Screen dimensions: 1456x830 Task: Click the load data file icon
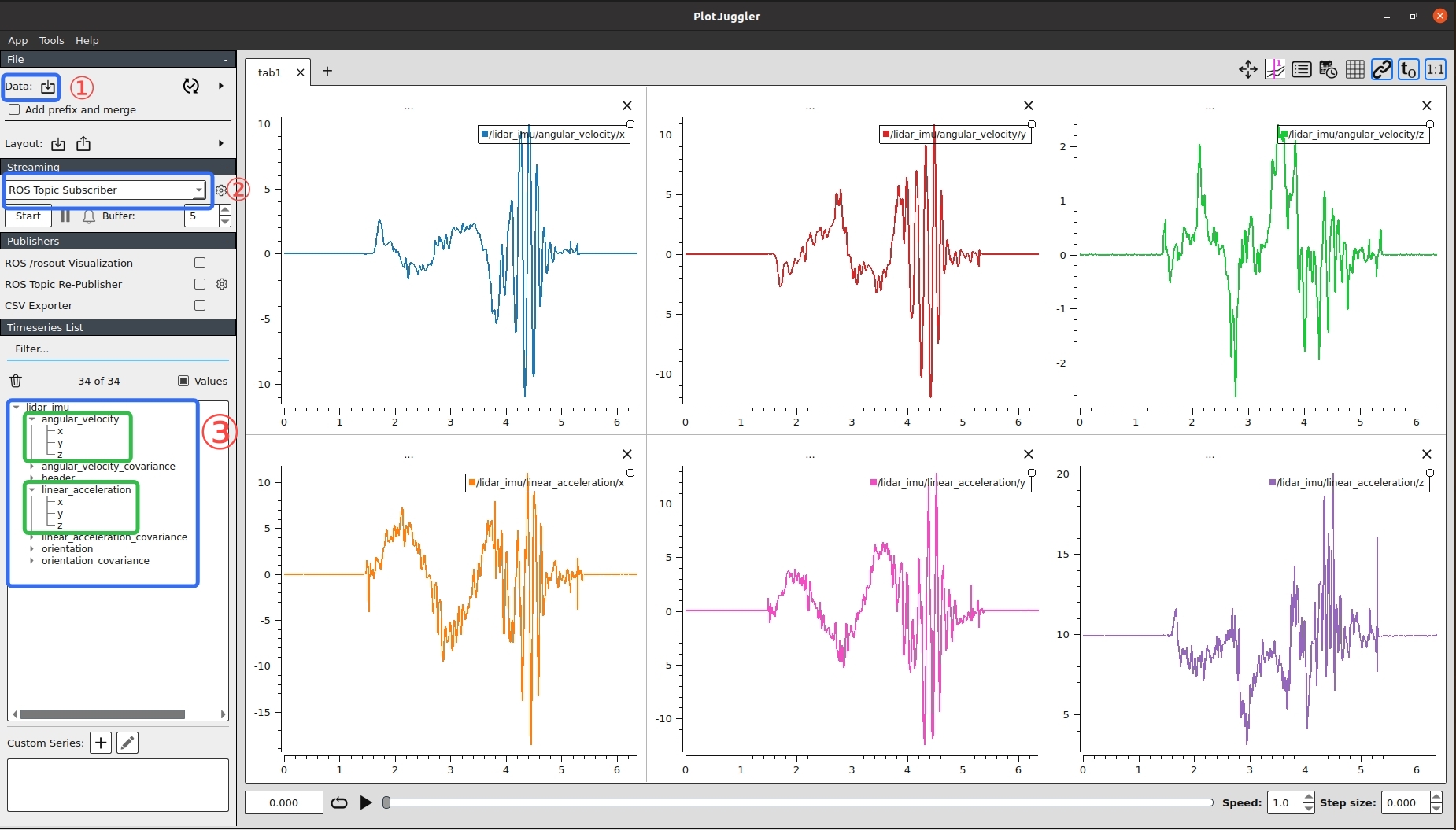coord(48,87)
